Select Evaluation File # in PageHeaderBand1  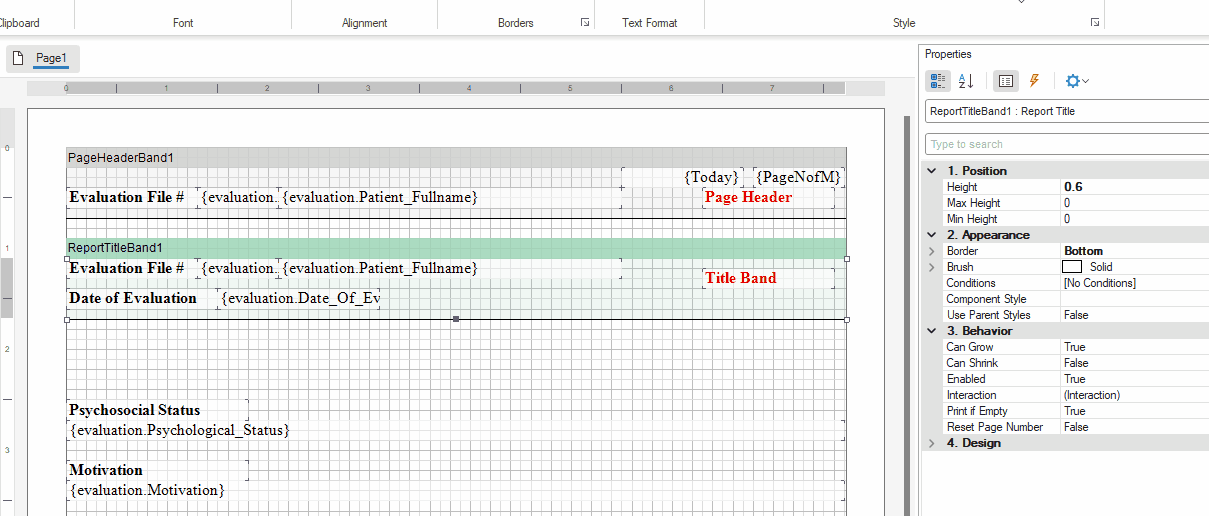pos(127,197)
